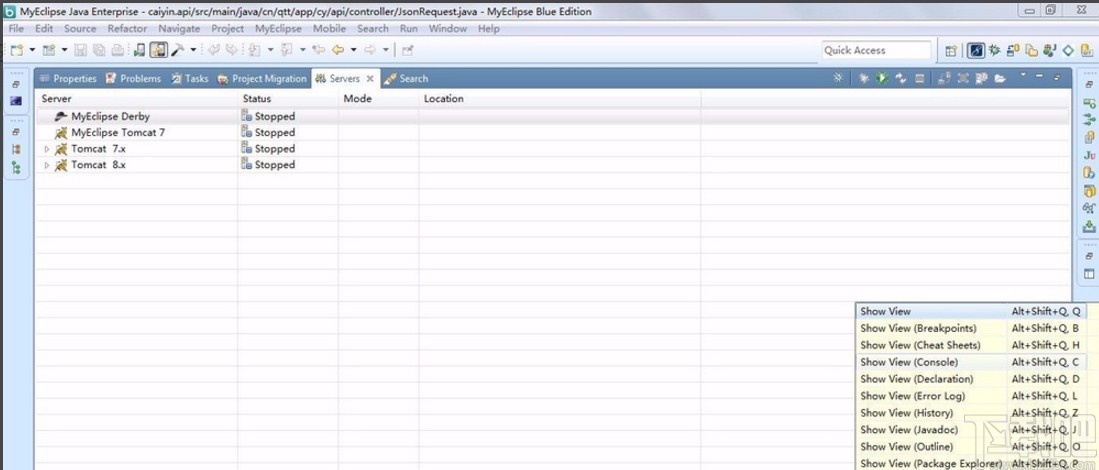Start the server with green run icon
Viewport: 1099px width, 470px height.
882,78
